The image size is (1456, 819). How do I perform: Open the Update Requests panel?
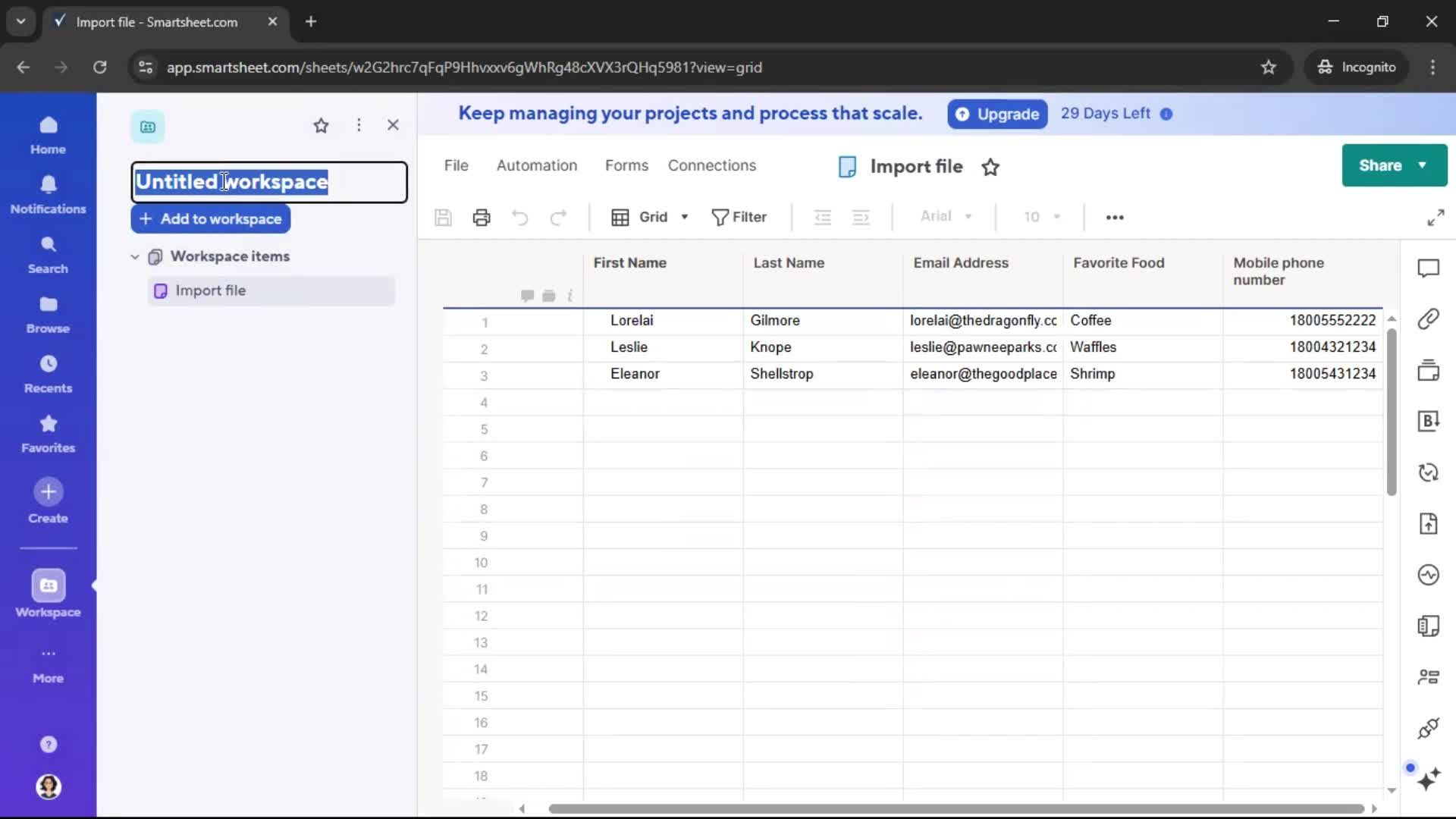point(1429,472)
